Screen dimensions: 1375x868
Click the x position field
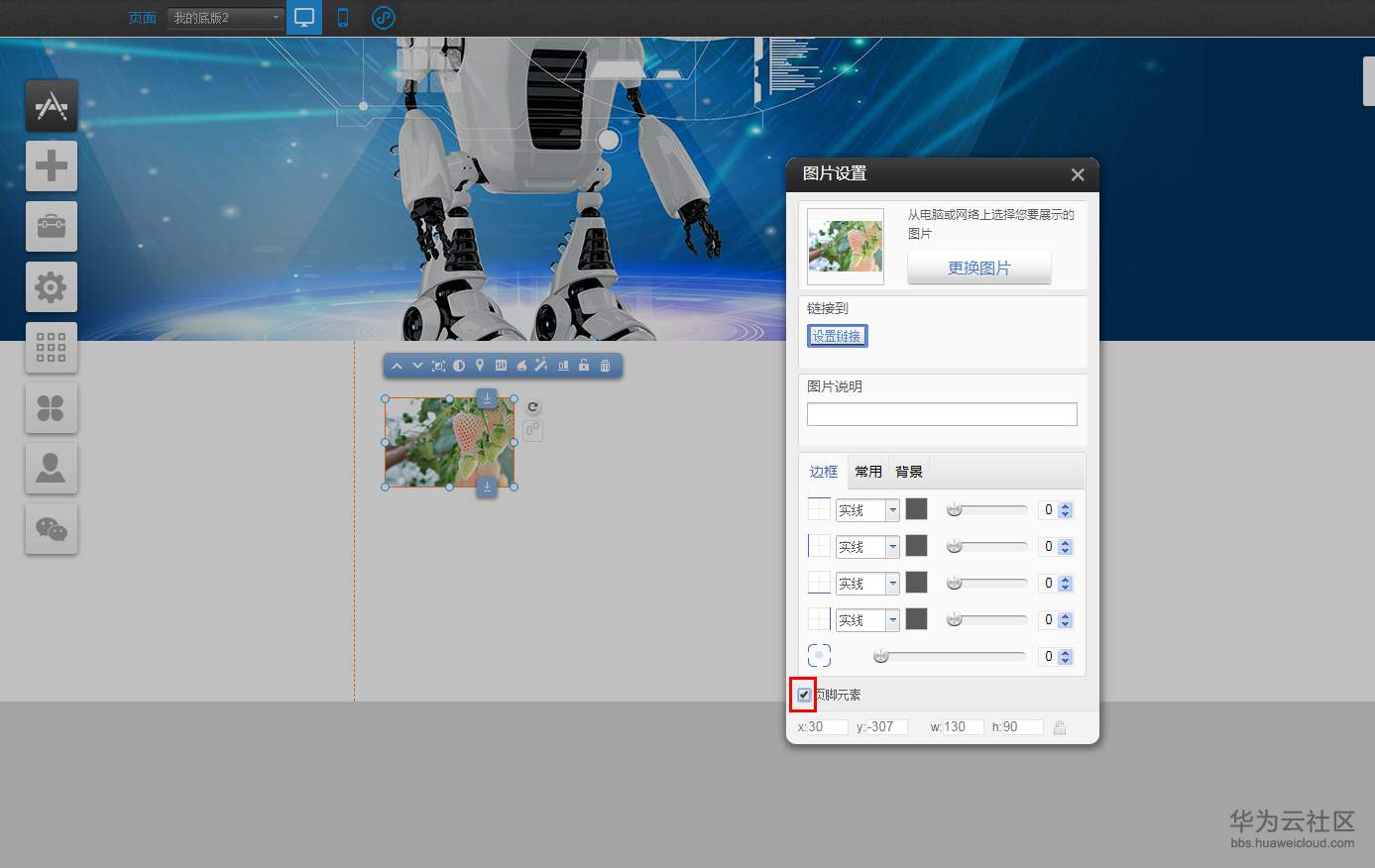[x=828, y=727]
